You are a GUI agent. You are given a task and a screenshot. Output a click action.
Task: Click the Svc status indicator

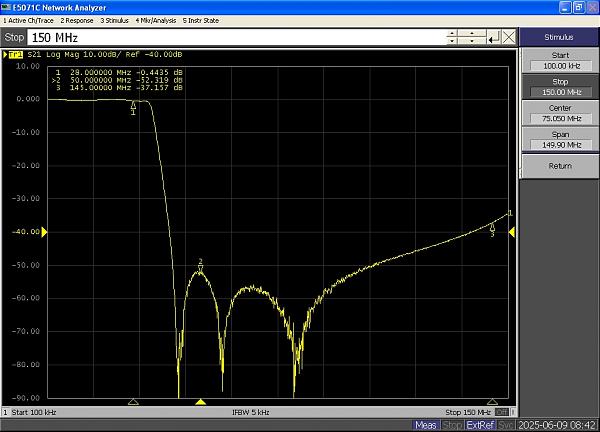[506, 425]
